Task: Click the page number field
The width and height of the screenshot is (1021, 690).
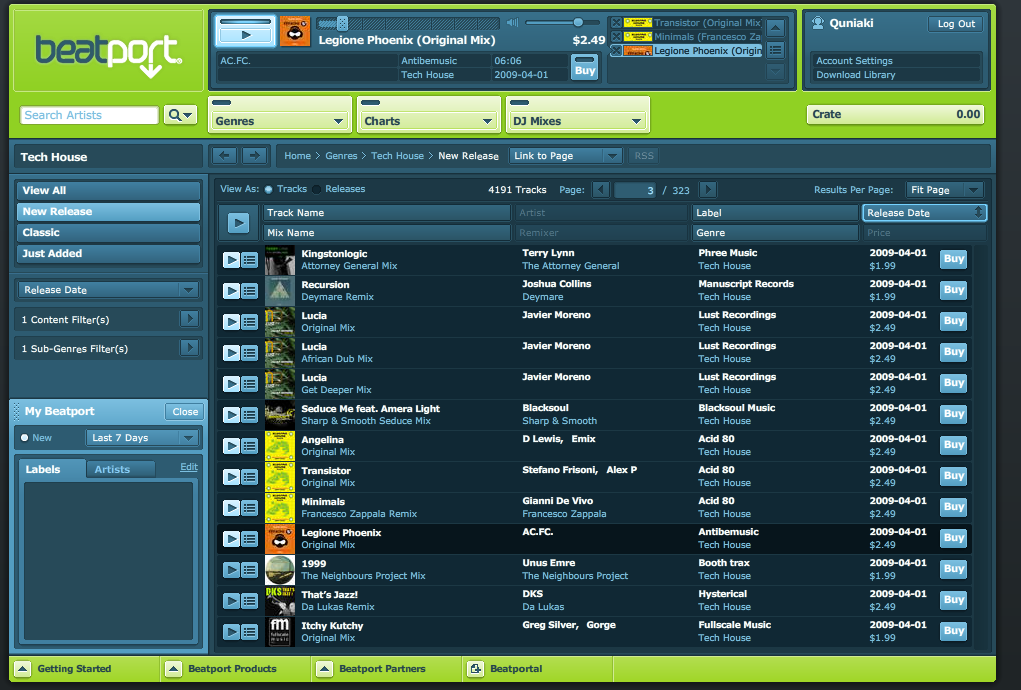Action: coord(636,190)
